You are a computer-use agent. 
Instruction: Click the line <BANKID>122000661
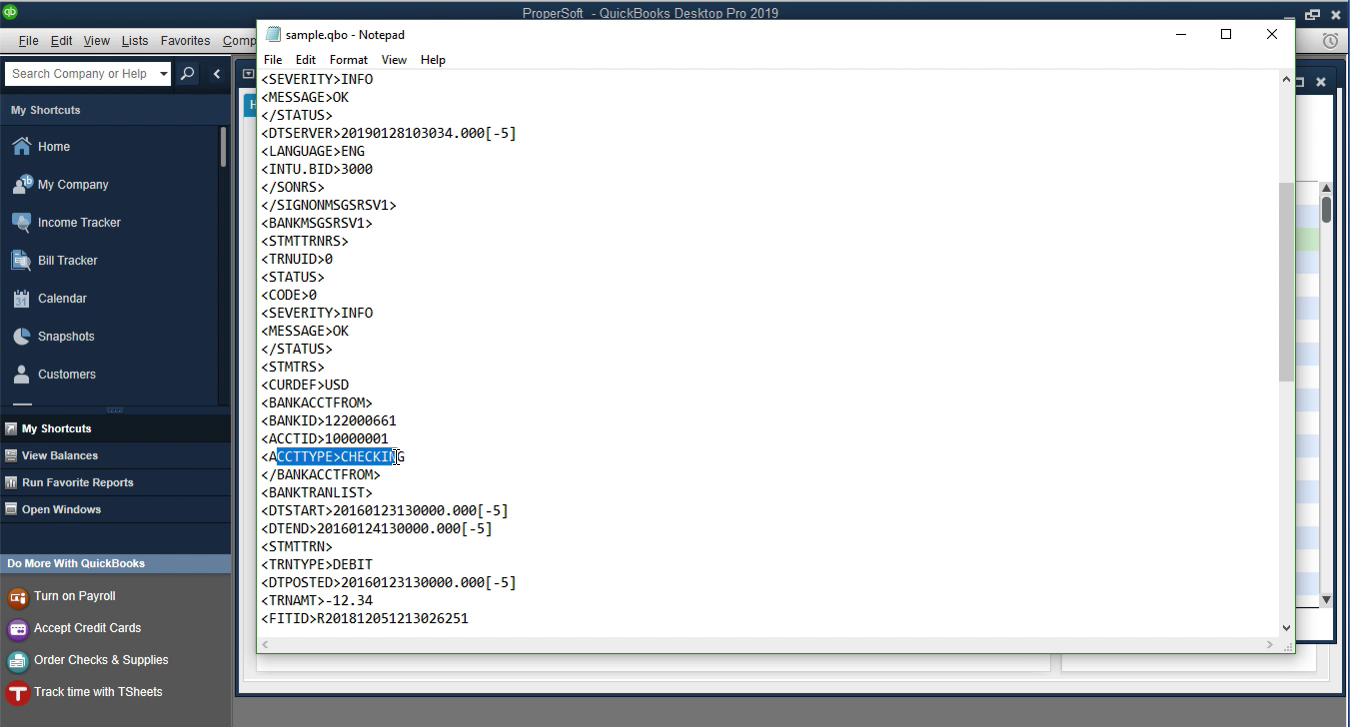point(329,421)
